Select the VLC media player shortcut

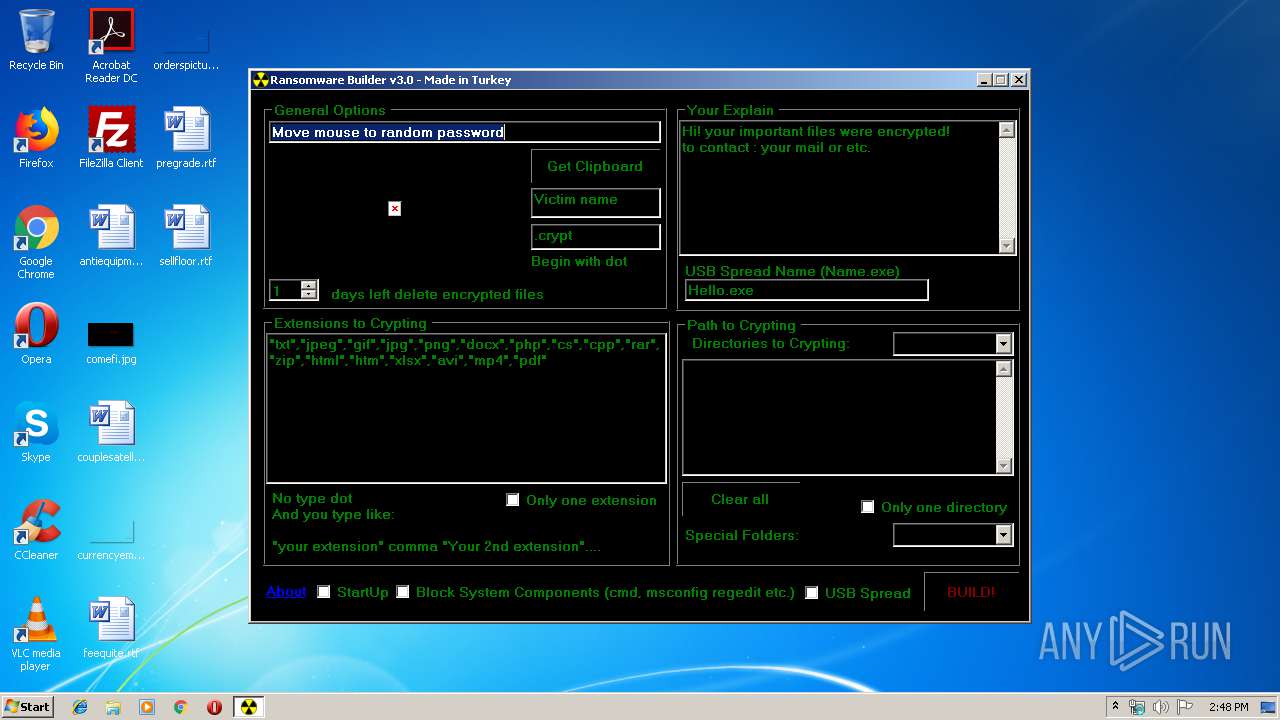click(36, 634)
